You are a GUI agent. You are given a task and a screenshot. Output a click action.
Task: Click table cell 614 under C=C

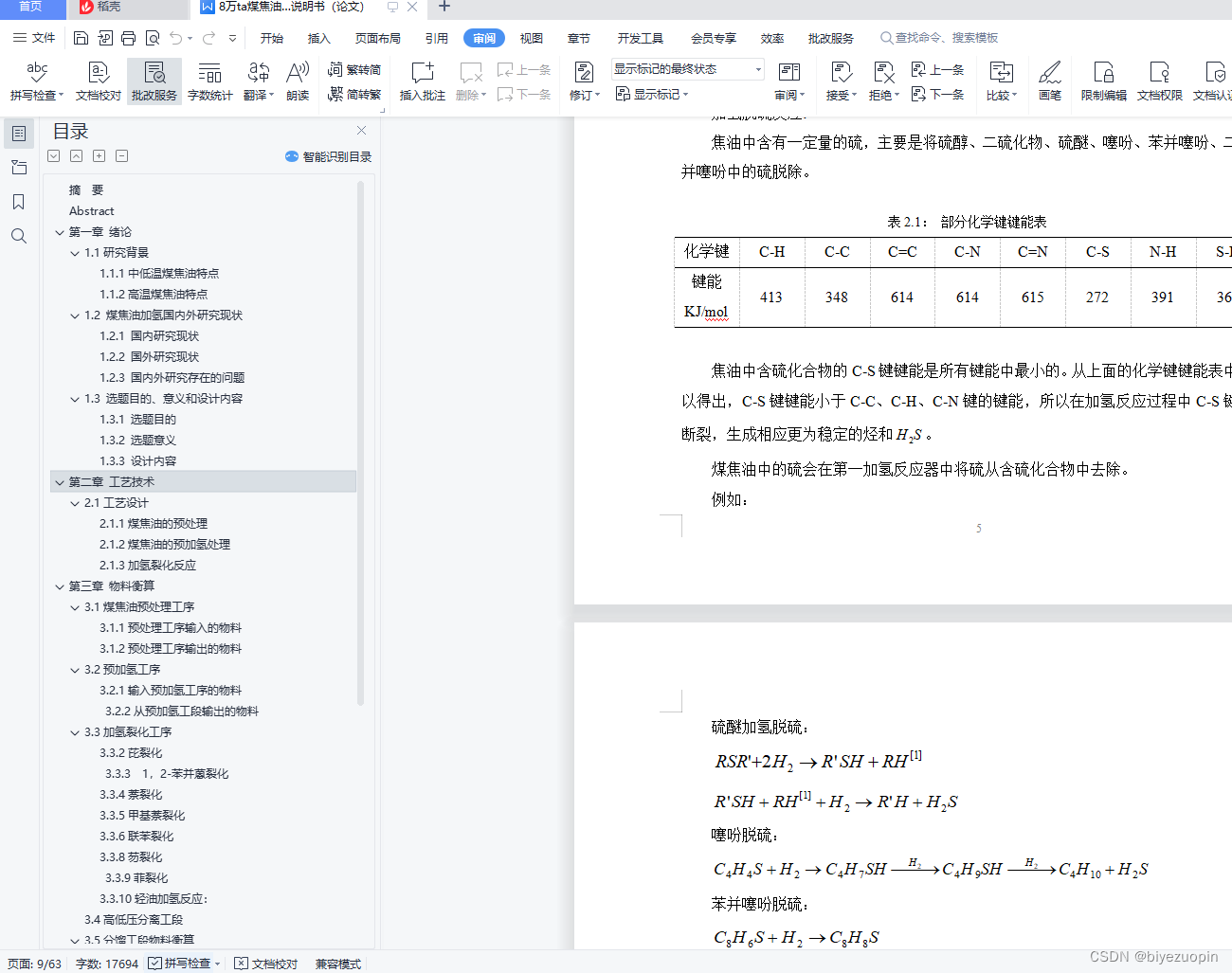(x=902, y=297)
